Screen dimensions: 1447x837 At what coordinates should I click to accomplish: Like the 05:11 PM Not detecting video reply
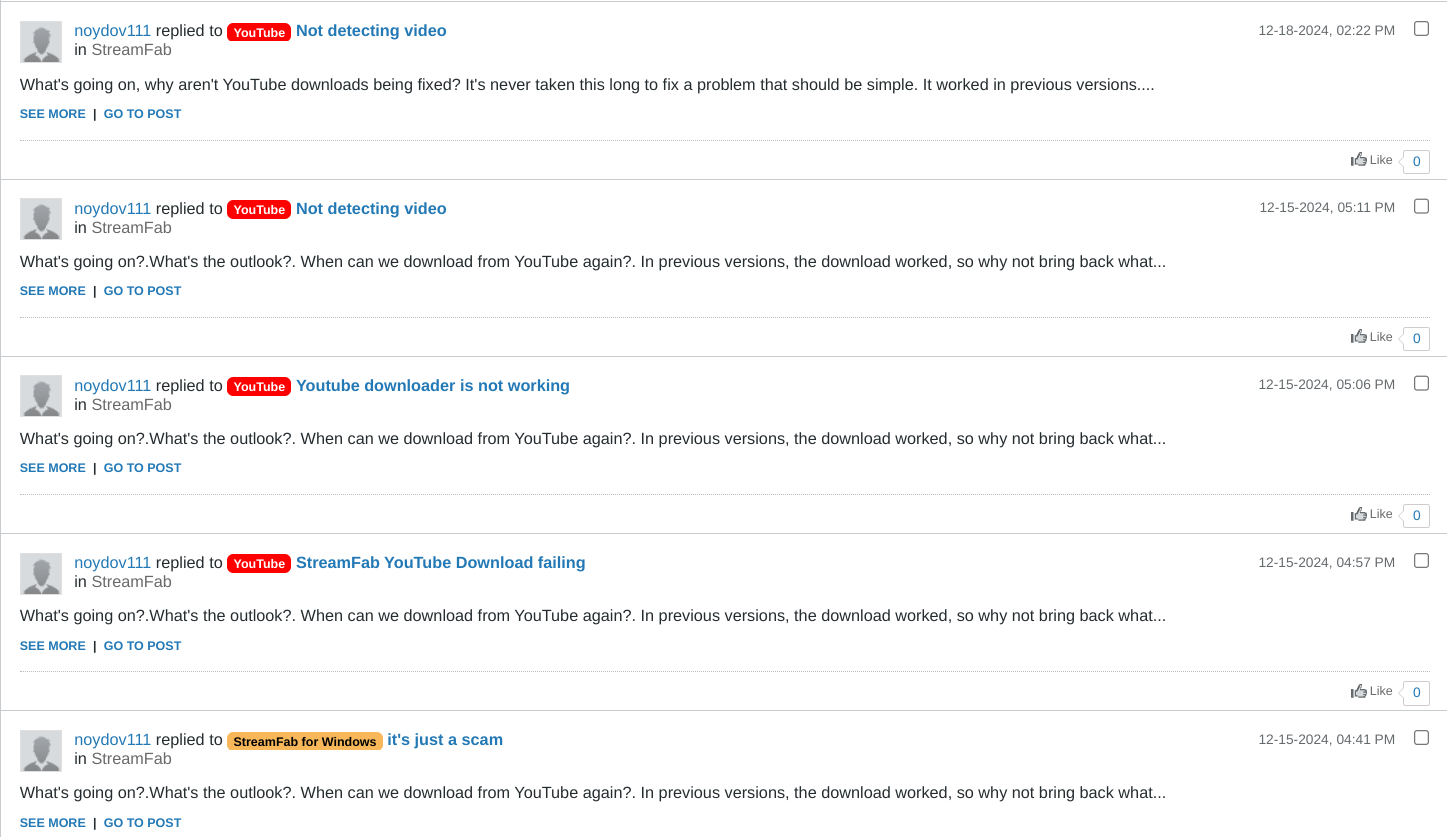(1371, 337)
